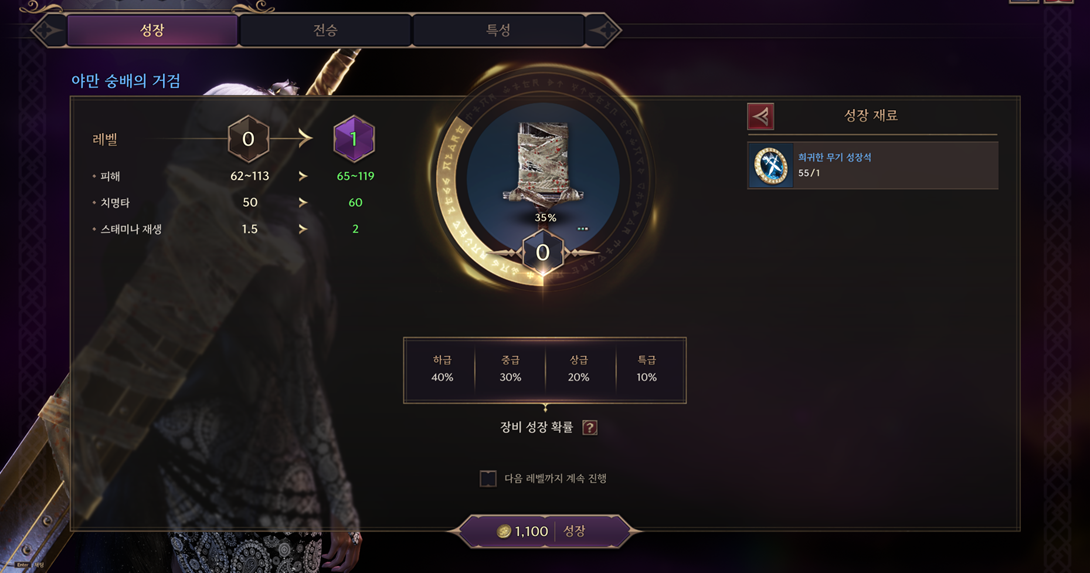Open the 특성 tab

click(x=498, y=31)
